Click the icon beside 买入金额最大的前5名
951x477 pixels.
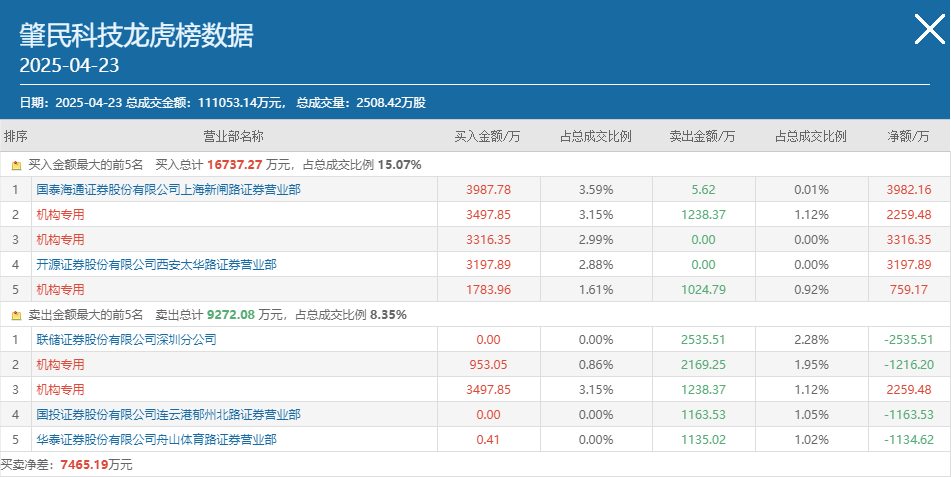16,165
